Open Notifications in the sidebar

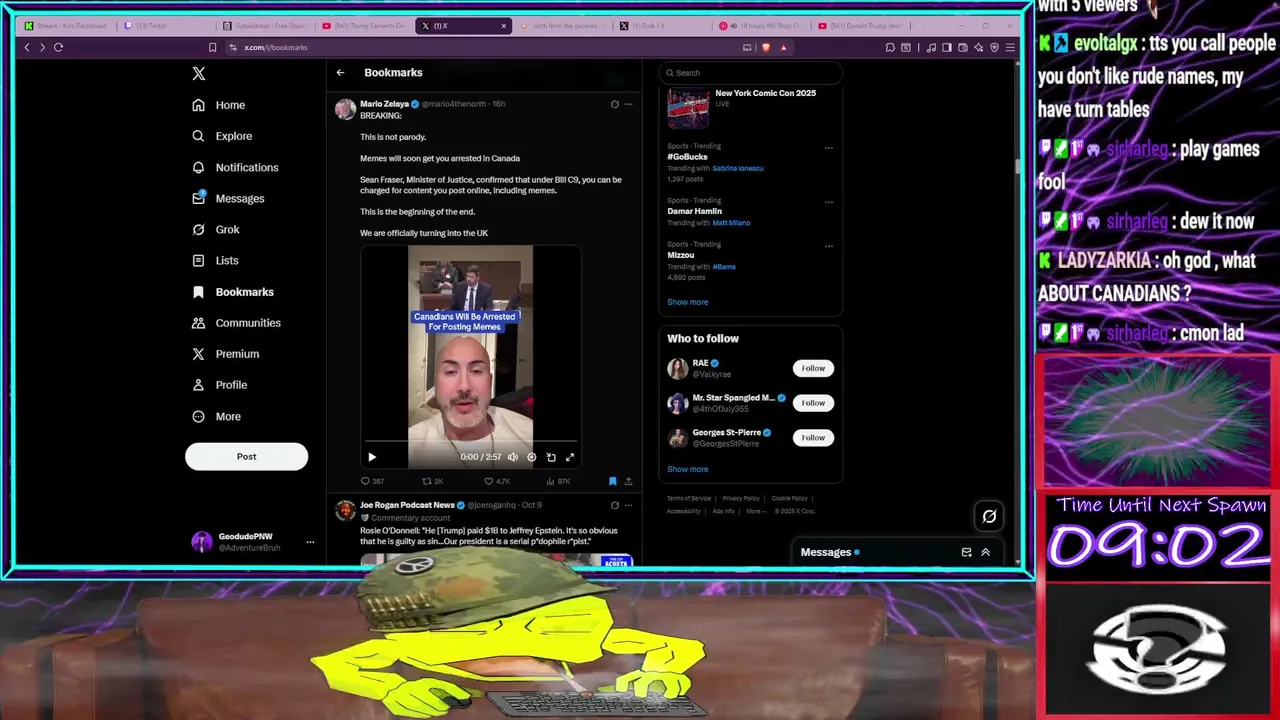click(235, 167)
